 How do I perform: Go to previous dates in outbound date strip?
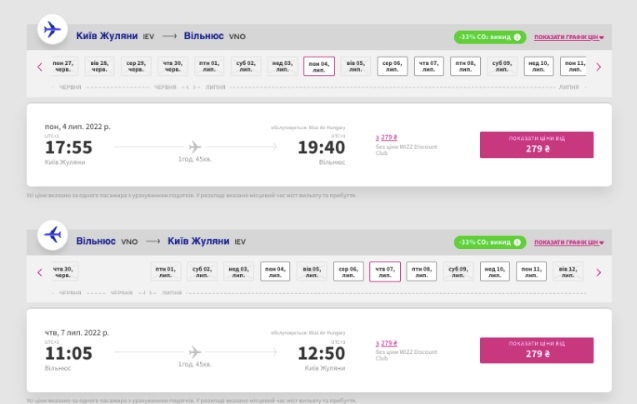[x=39, y=67]
